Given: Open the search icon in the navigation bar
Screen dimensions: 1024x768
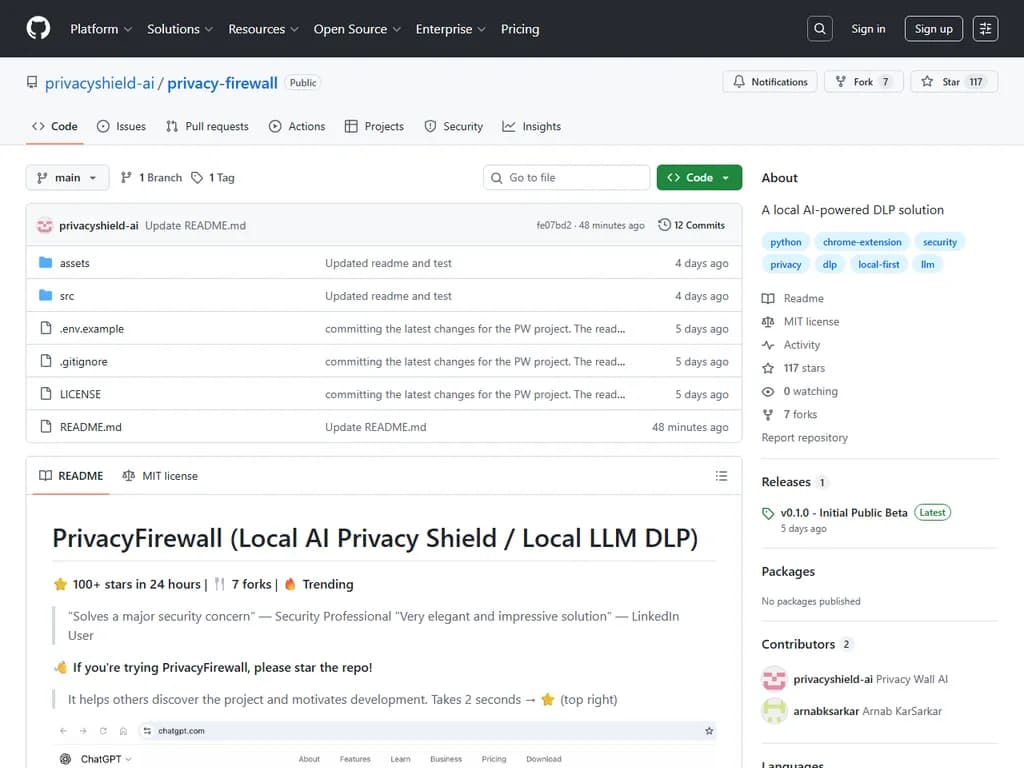Looking at the screenshot, I should coord(819,28).
